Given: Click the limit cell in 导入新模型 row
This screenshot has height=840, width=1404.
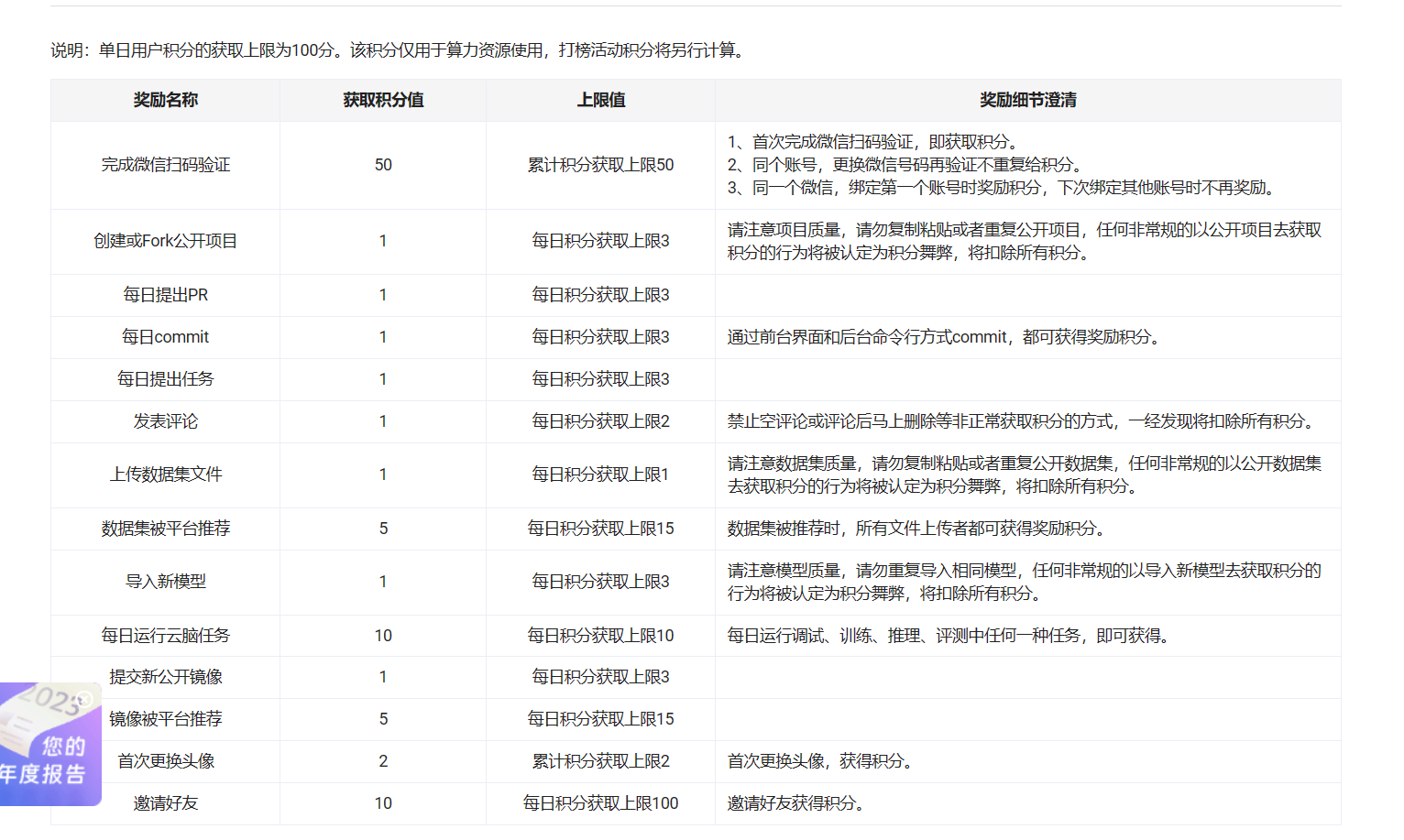Looking at the screenshot, I should click(x=601, y=582).
